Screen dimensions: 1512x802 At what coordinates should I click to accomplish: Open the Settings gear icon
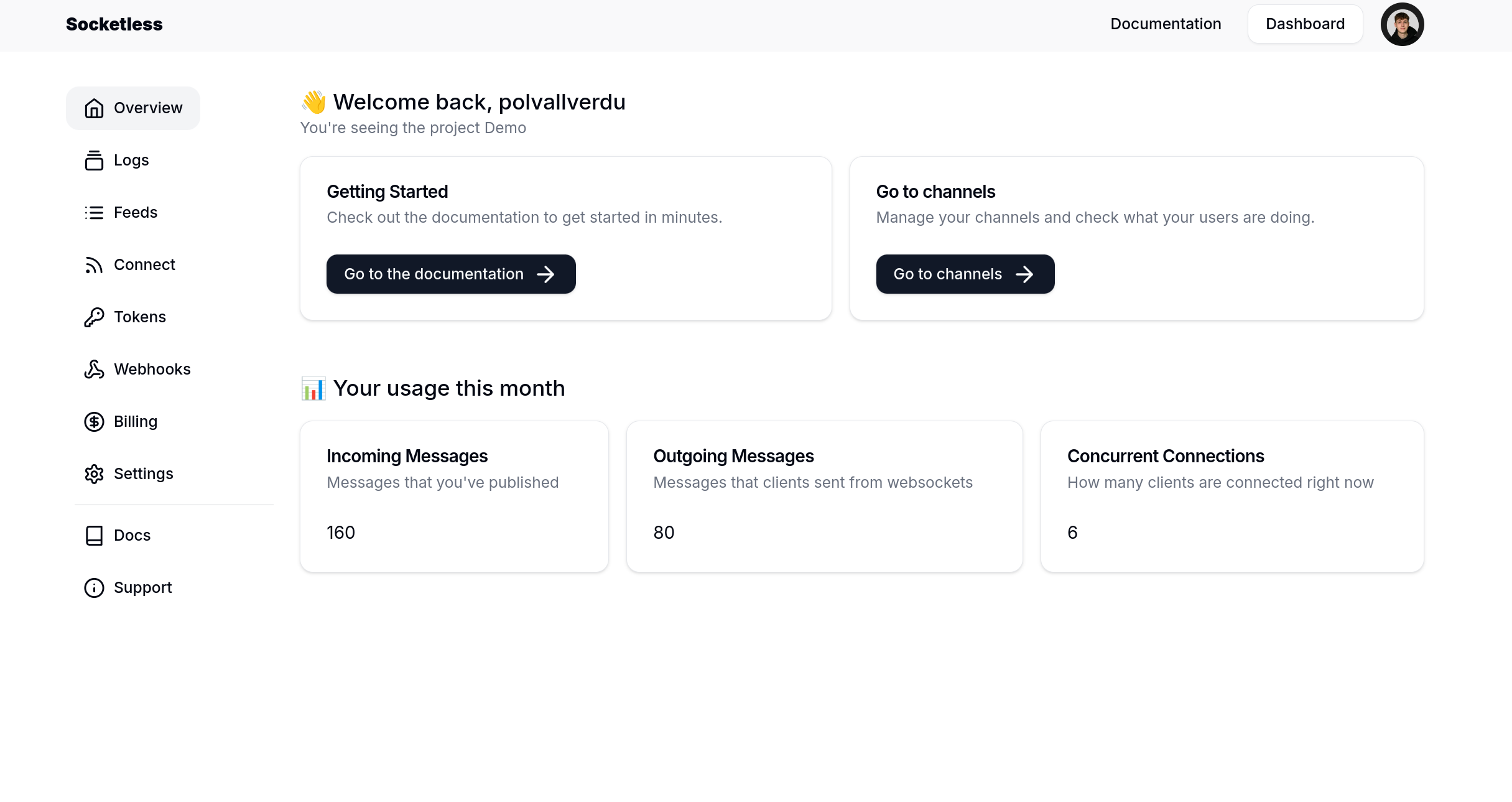94,474
